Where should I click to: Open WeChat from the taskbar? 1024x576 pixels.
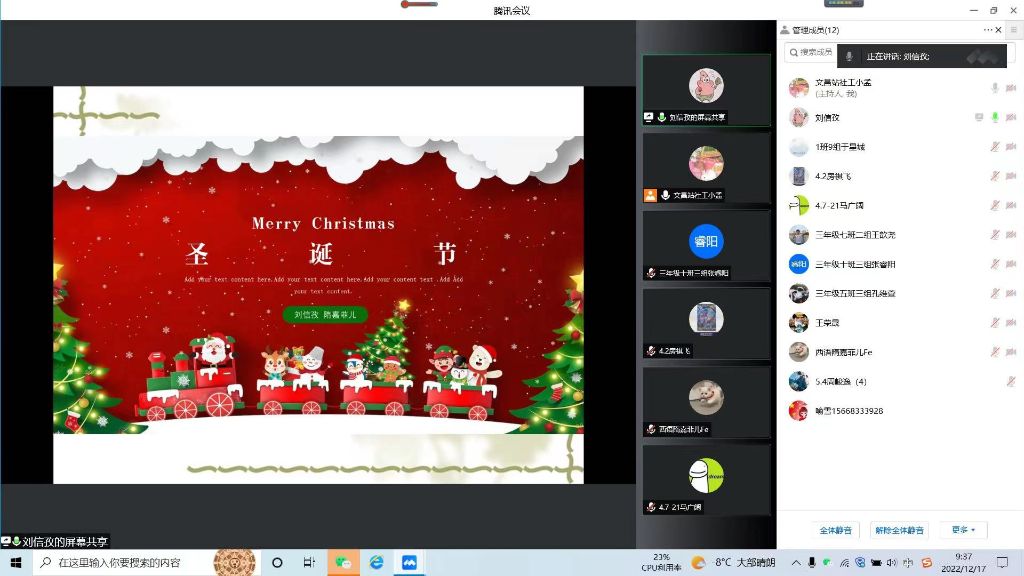click(343, 563)
